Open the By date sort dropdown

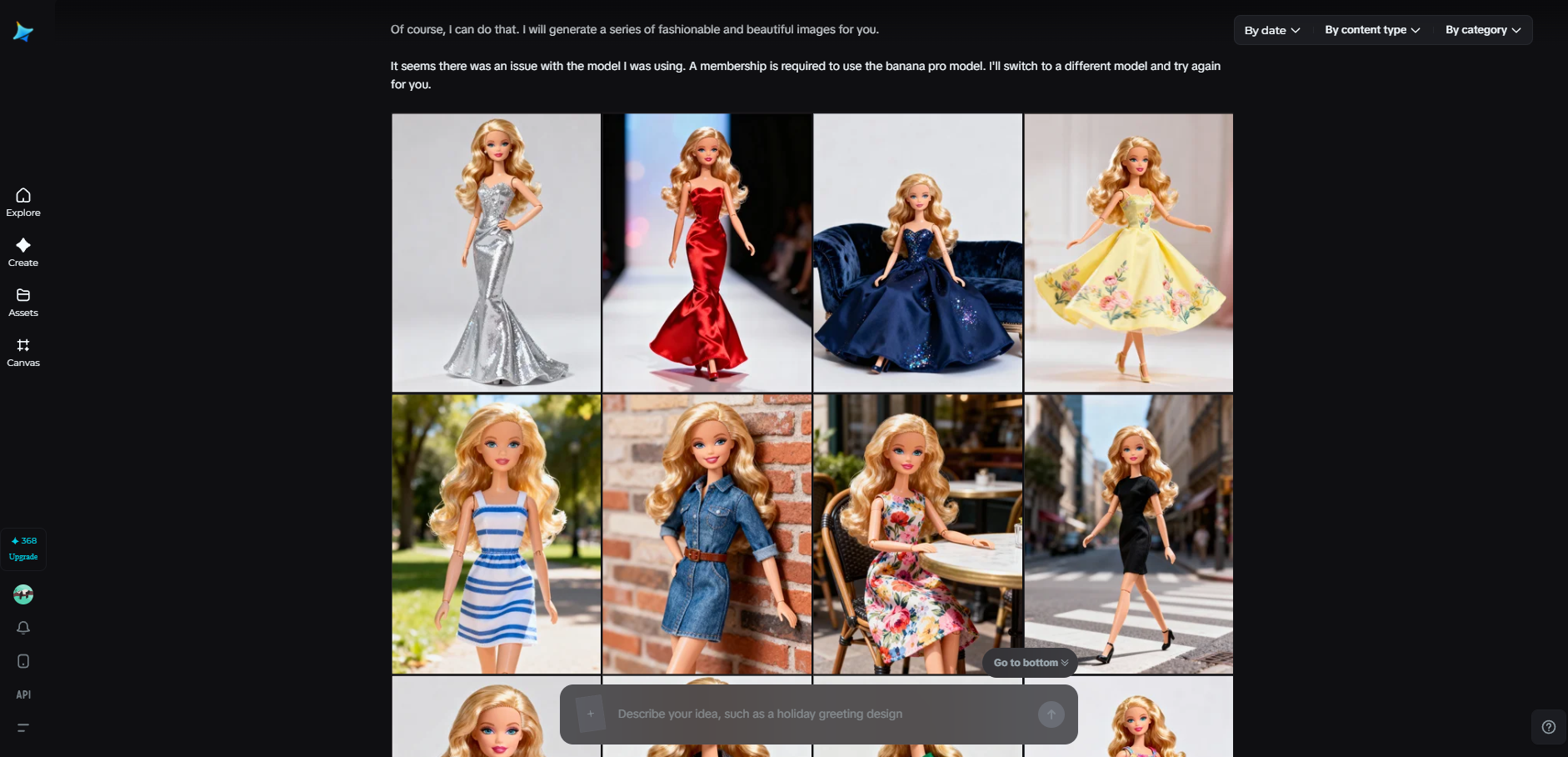1272,30
